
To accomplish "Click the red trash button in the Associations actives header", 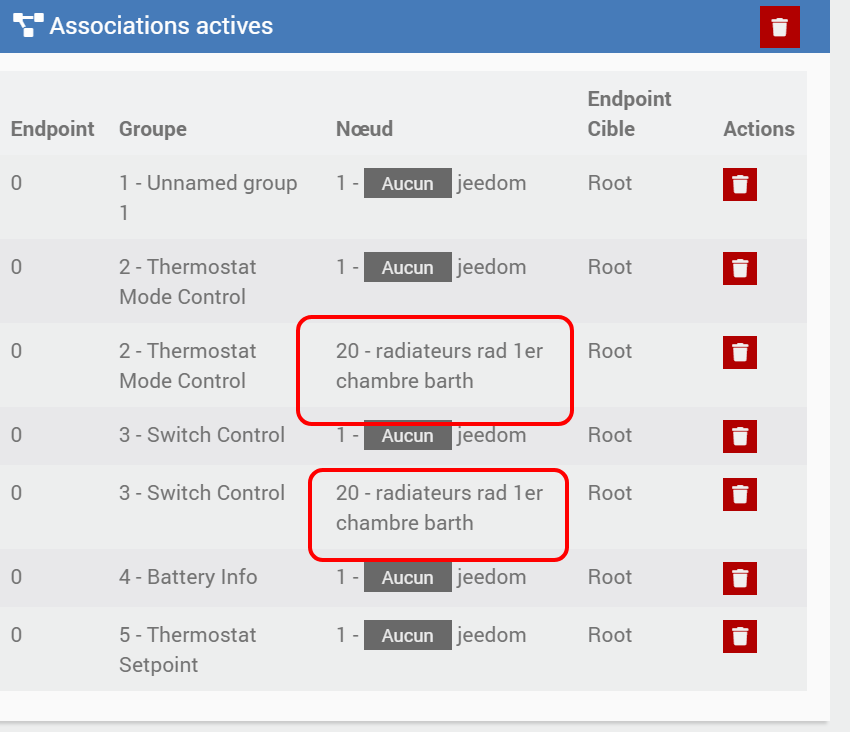I will click(779, 27).
